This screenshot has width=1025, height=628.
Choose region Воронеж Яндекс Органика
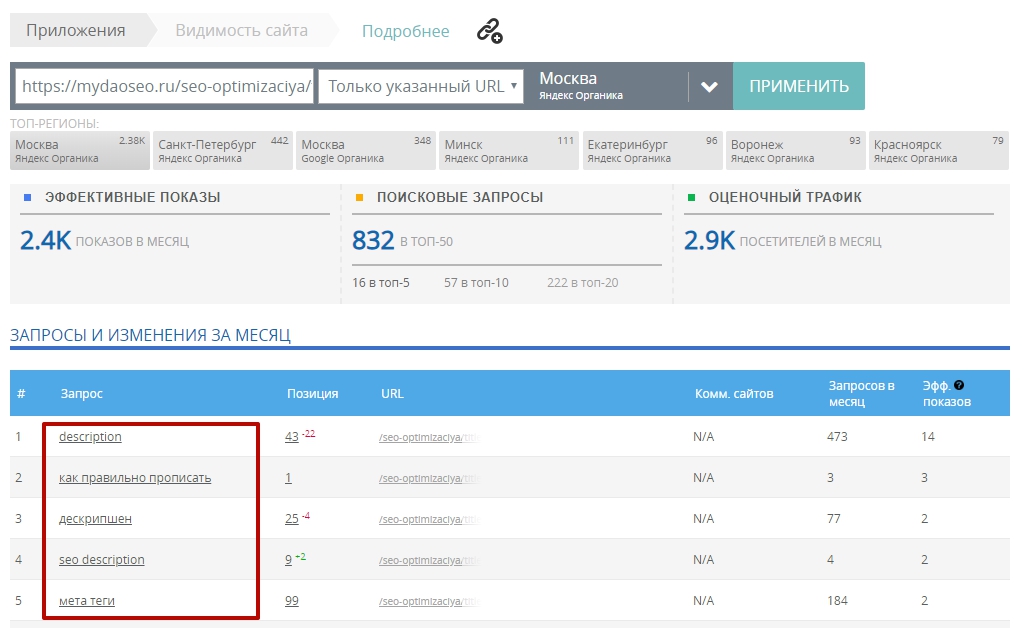[x=796, y=151]
